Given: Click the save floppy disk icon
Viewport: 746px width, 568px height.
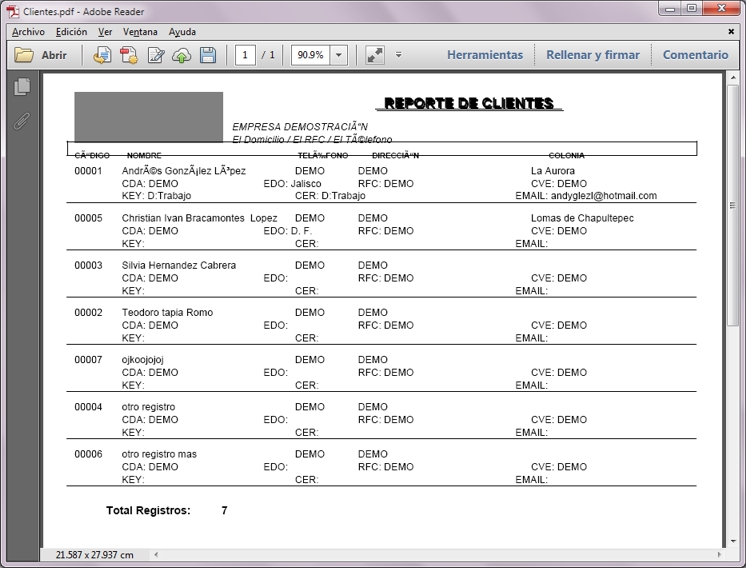Looking at the screenshot, I should 208,55.
